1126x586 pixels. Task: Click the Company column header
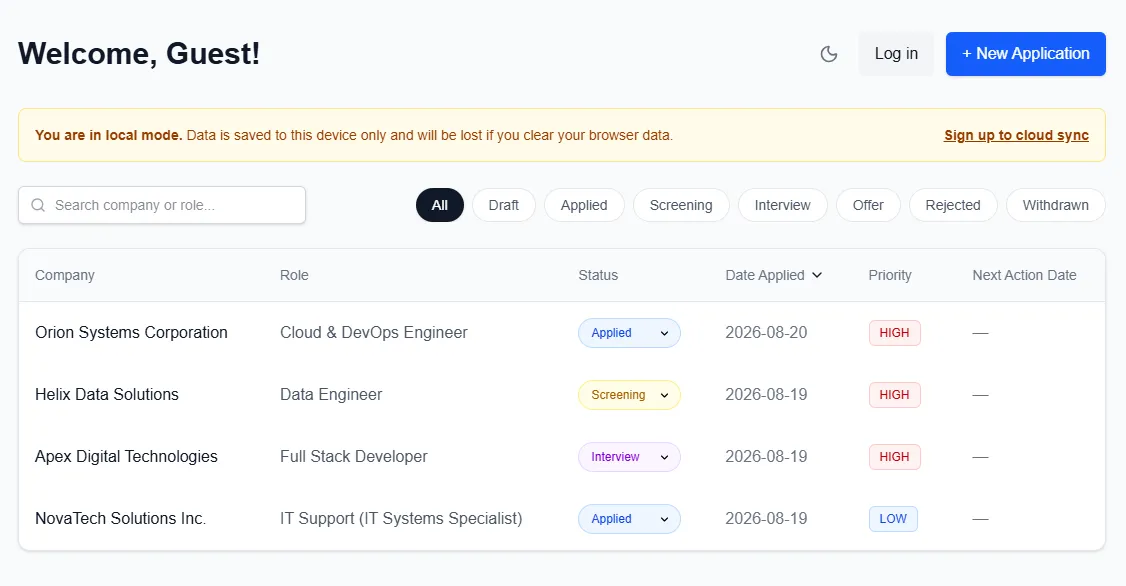[x=65, y=275]
